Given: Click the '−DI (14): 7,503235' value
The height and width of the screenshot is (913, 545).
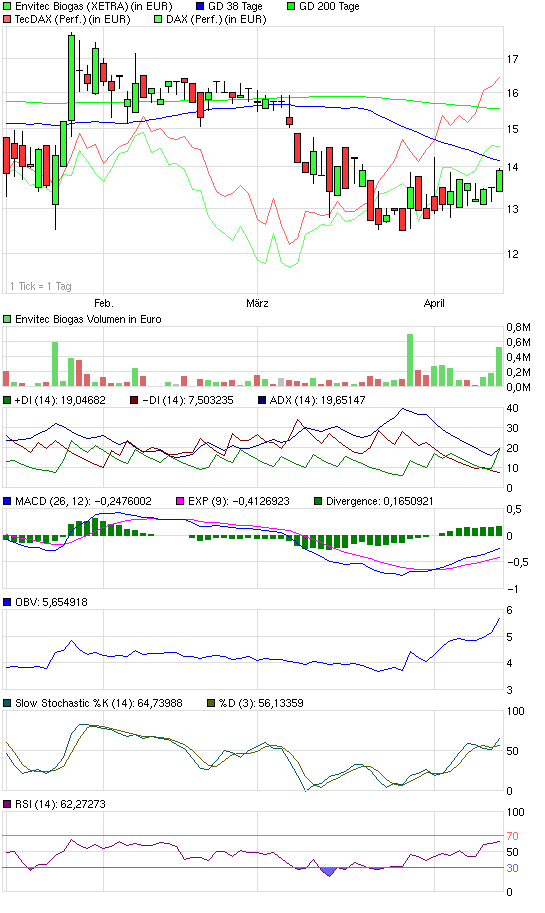Looking at the screenshot, I should click(187, 400).
